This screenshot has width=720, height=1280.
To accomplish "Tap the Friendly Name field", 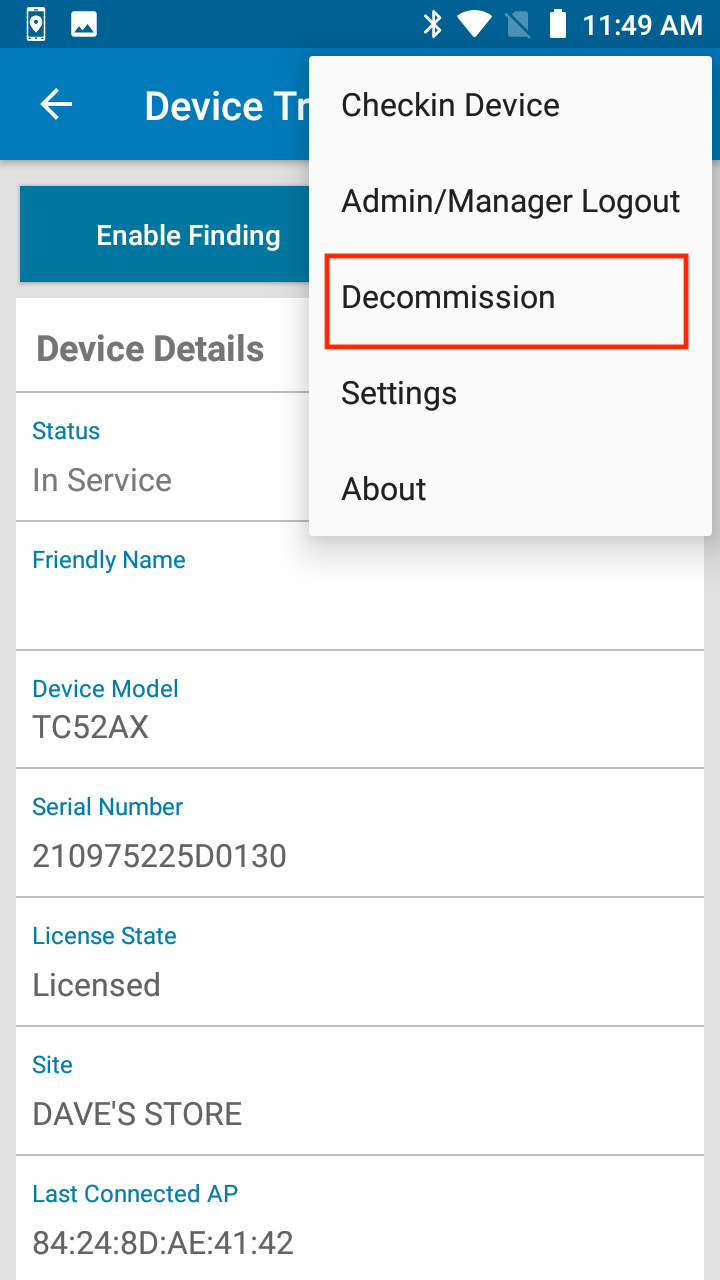I will point(360,586).
